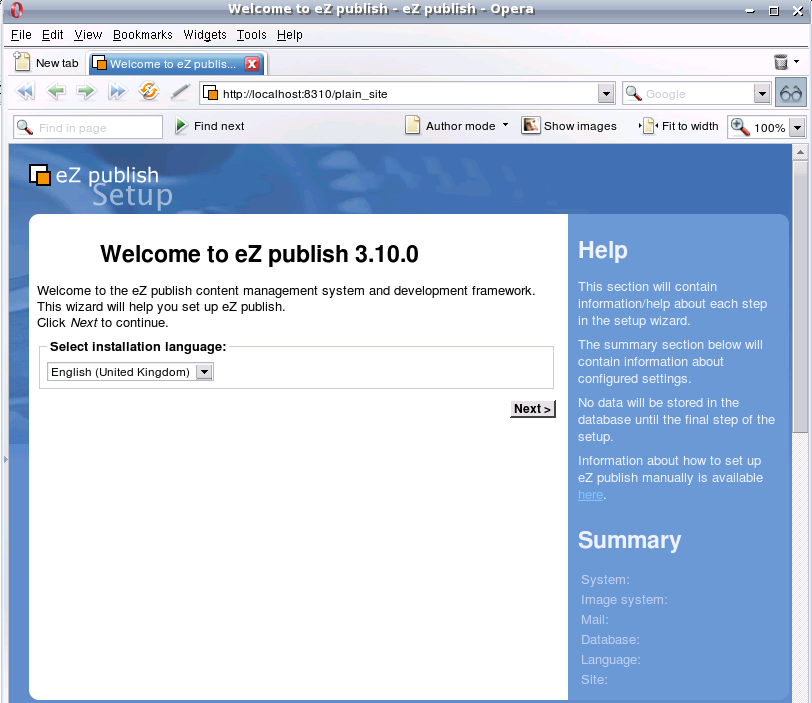Reload the page with the Reload icon
Viewport: 812px width, 703px height.
point(149,91)
